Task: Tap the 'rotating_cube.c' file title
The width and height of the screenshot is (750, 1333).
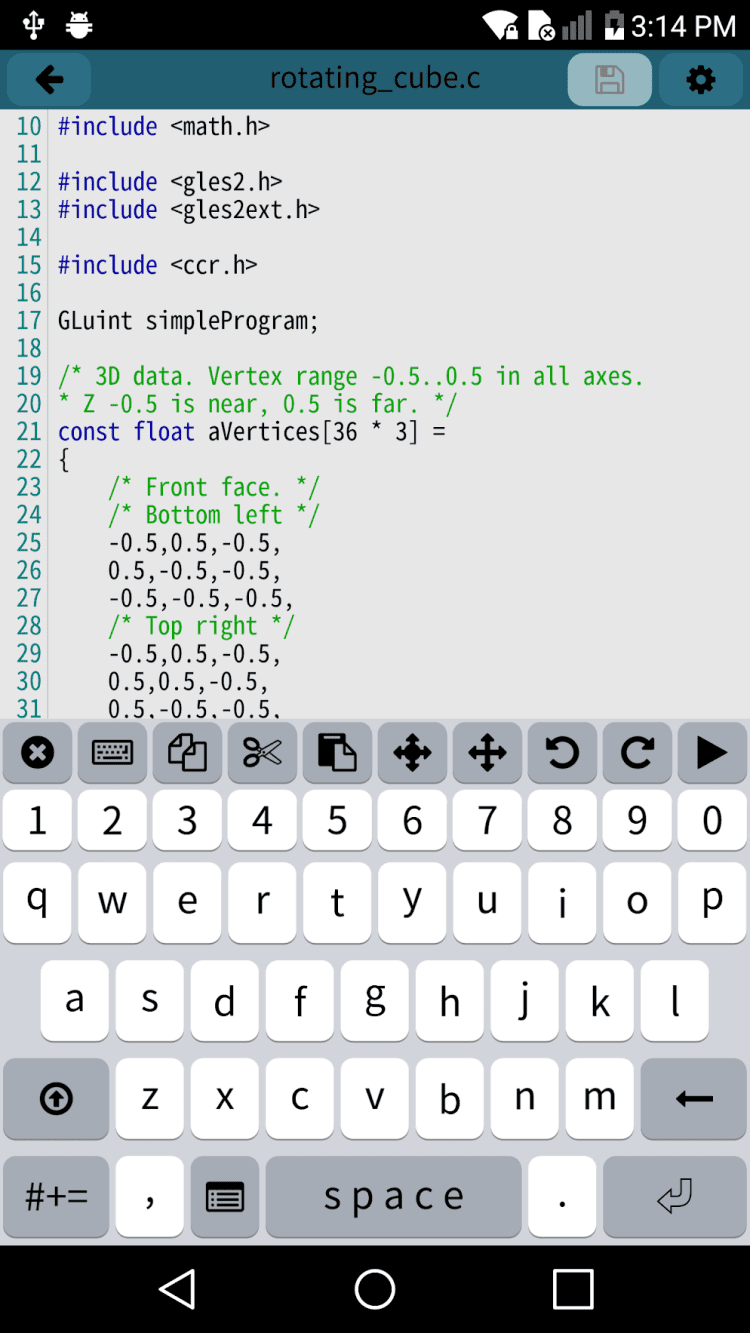Action: [x=375, y=79]
